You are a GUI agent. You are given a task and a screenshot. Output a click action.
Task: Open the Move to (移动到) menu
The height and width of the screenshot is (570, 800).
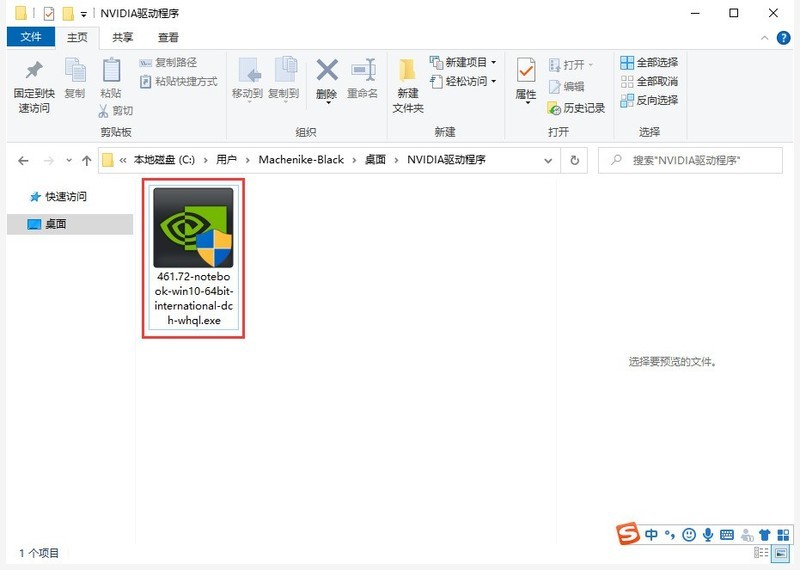tap(247, 79)
